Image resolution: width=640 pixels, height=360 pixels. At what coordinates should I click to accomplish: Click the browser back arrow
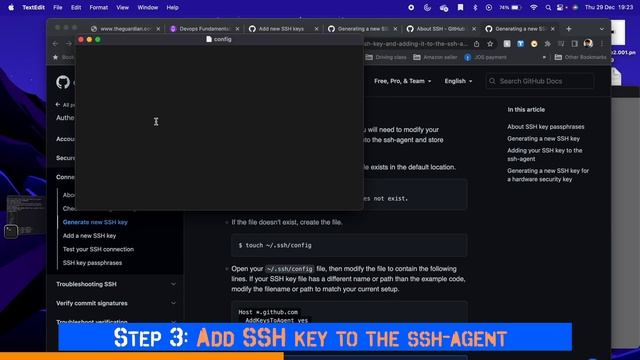[56, 44]
